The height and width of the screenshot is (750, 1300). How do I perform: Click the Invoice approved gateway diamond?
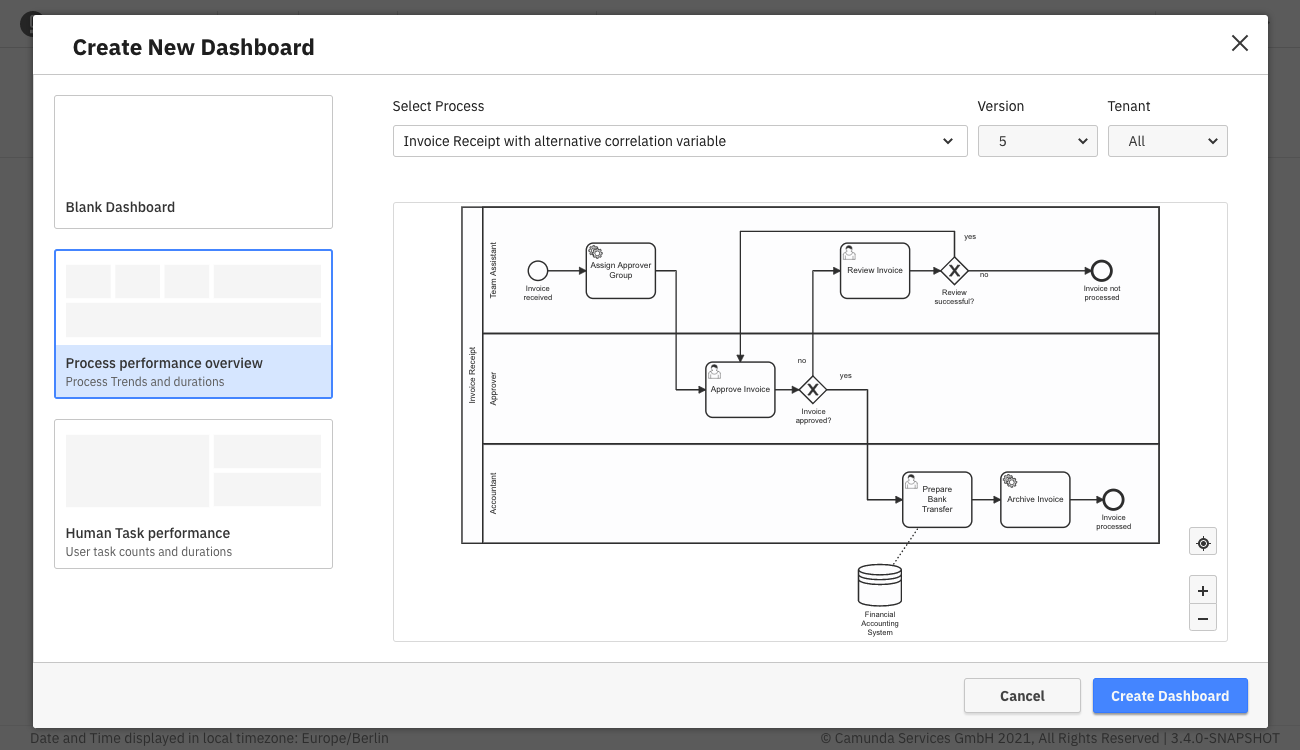click(813, 390)
